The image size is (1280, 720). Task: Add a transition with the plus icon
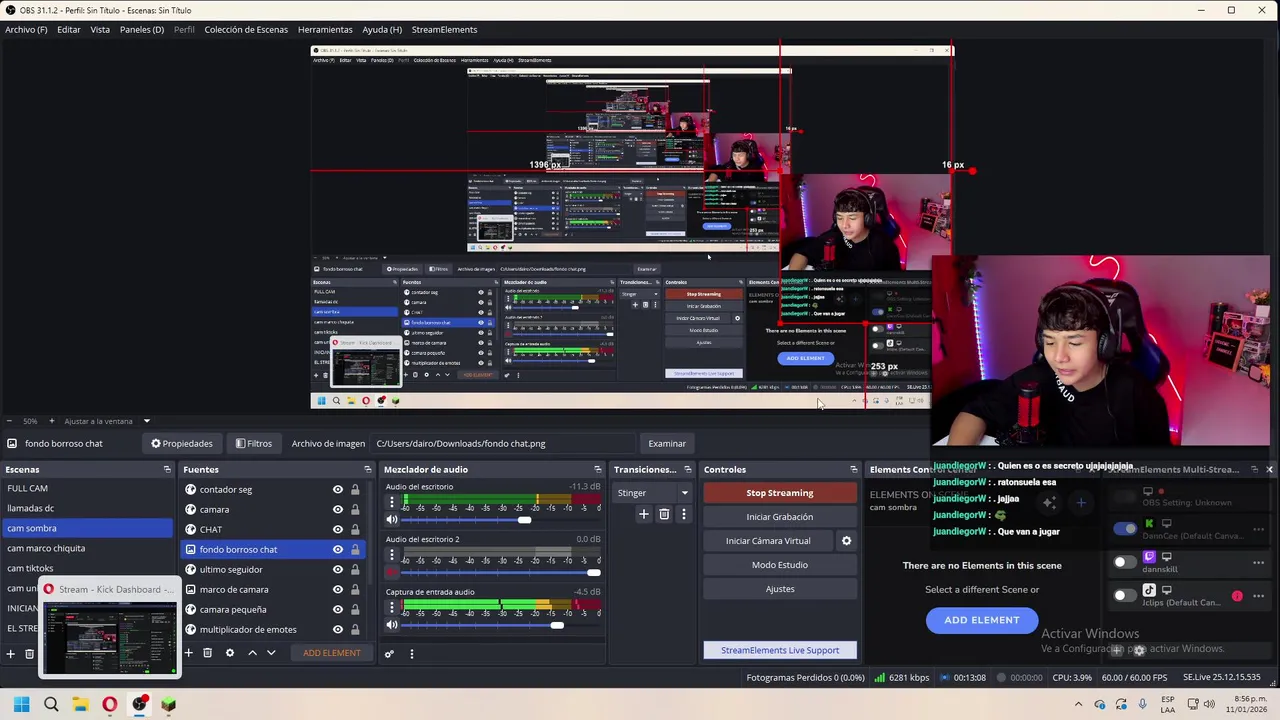point(644,514)
